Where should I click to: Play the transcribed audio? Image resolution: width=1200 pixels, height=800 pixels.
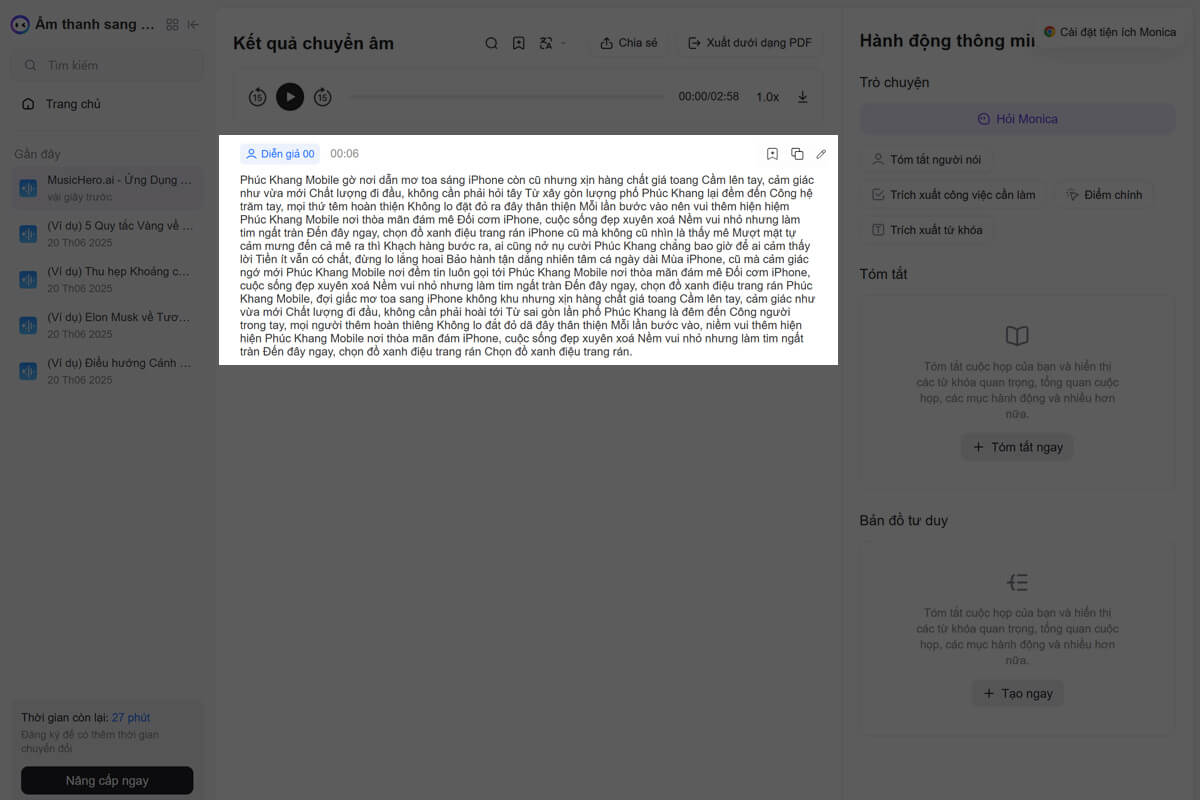[290, 97]
